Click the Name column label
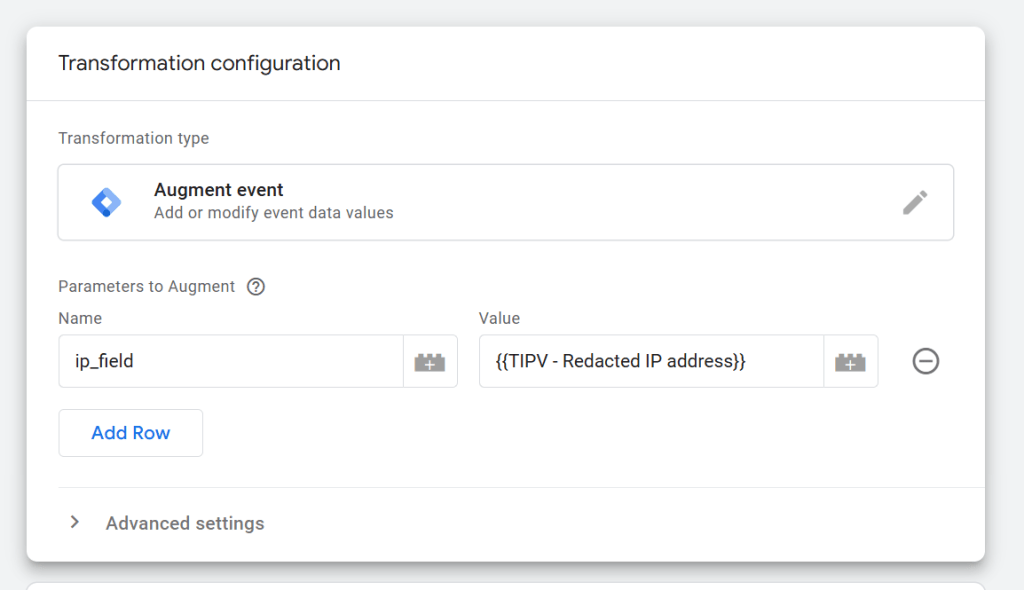 point(80,318)
